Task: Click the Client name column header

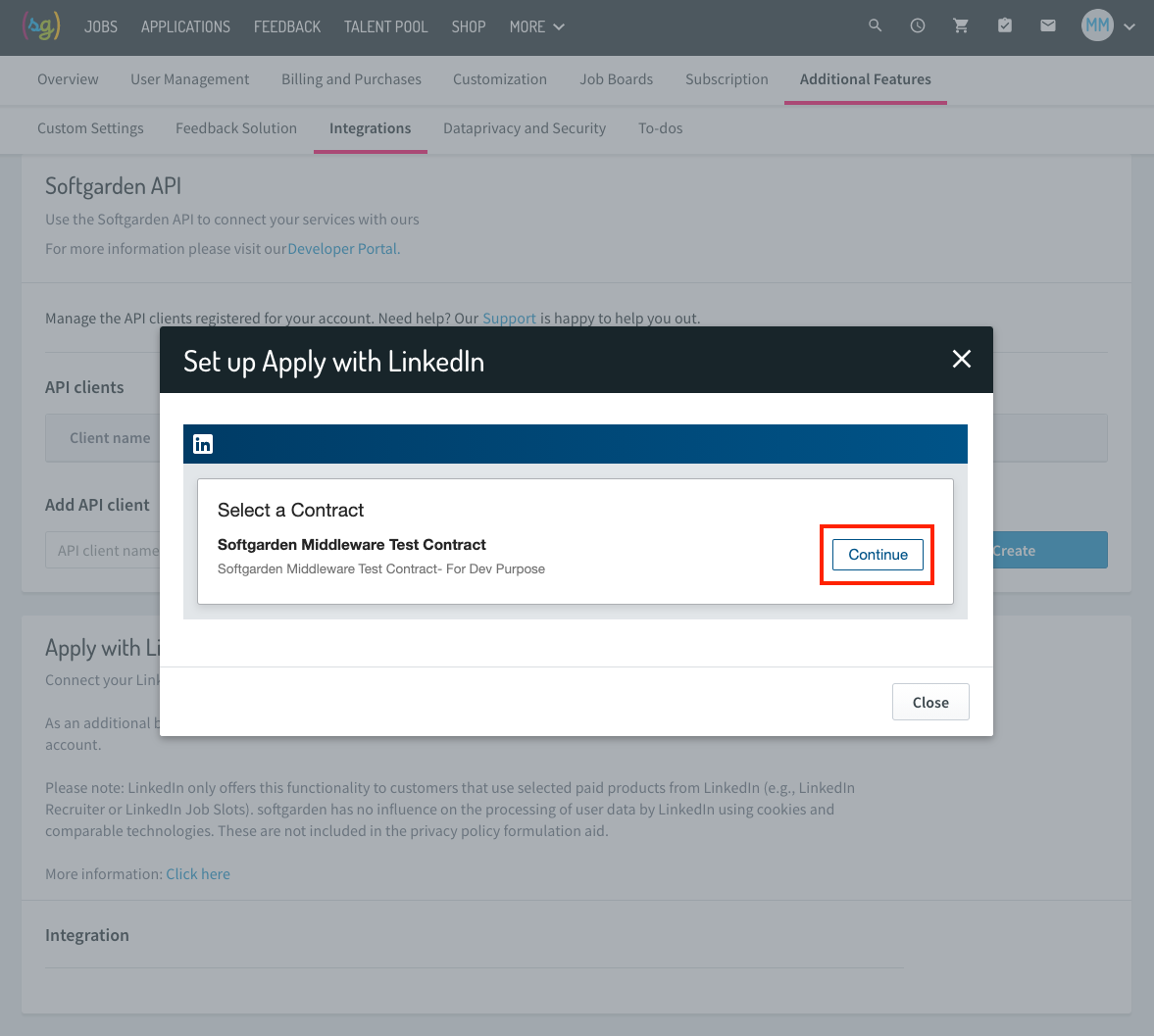Action: click(x=110, y=438)
